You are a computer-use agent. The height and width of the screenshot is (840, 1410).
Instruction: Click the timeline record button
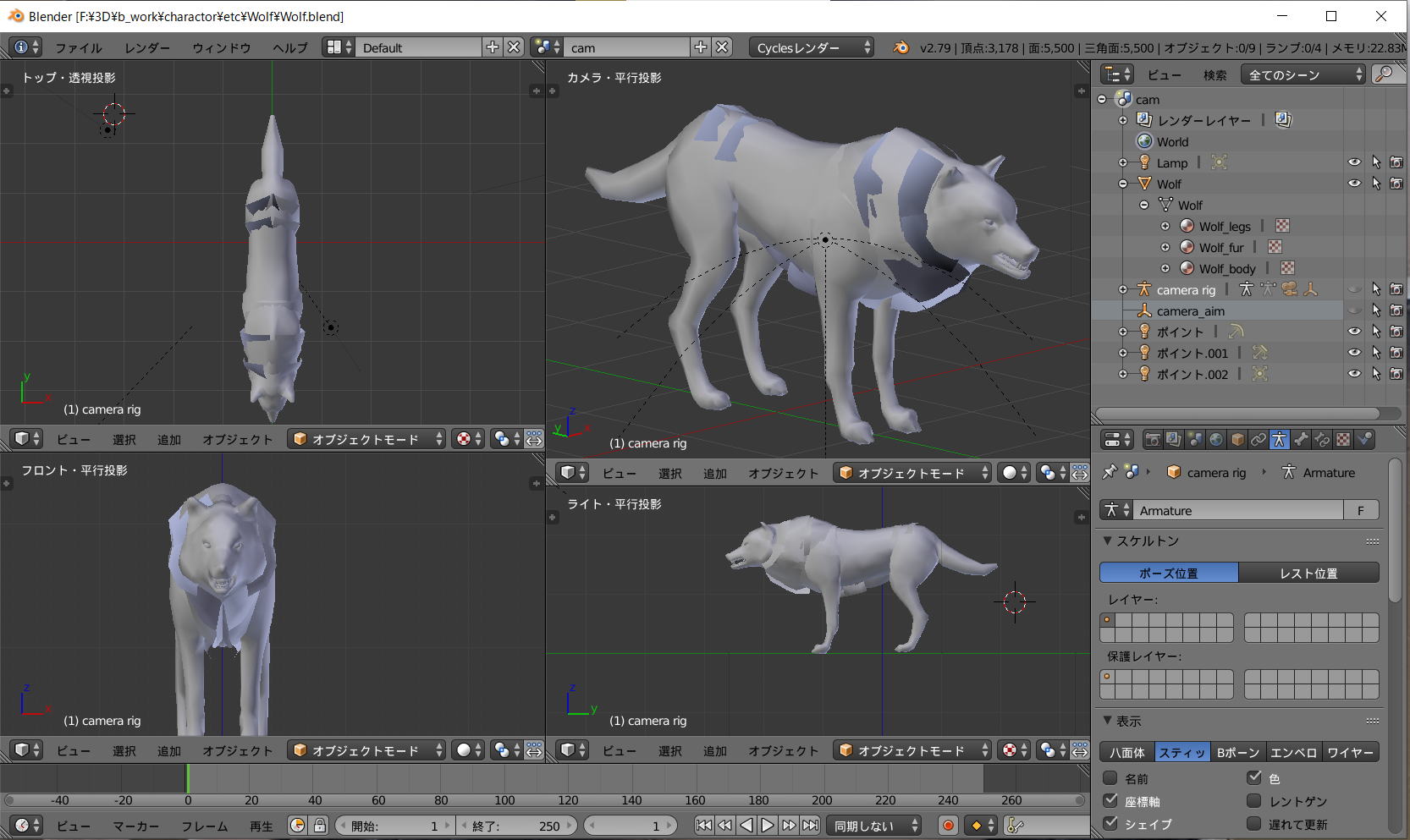click(x=948, y=826)
